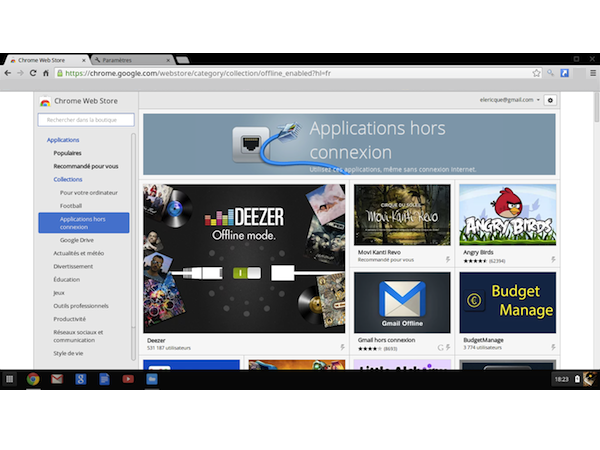Open the Web Store settings gear
Viewport: 600px width, 450px height.
coord(550,100)
